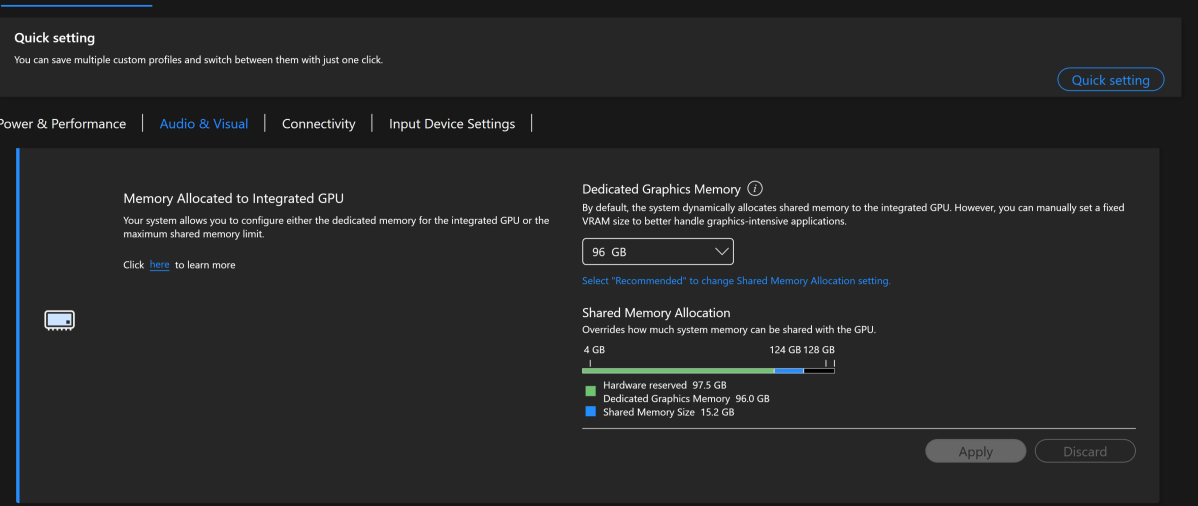Select the Audio & Visual tab
1198x506 pixels.
[204, 124]
